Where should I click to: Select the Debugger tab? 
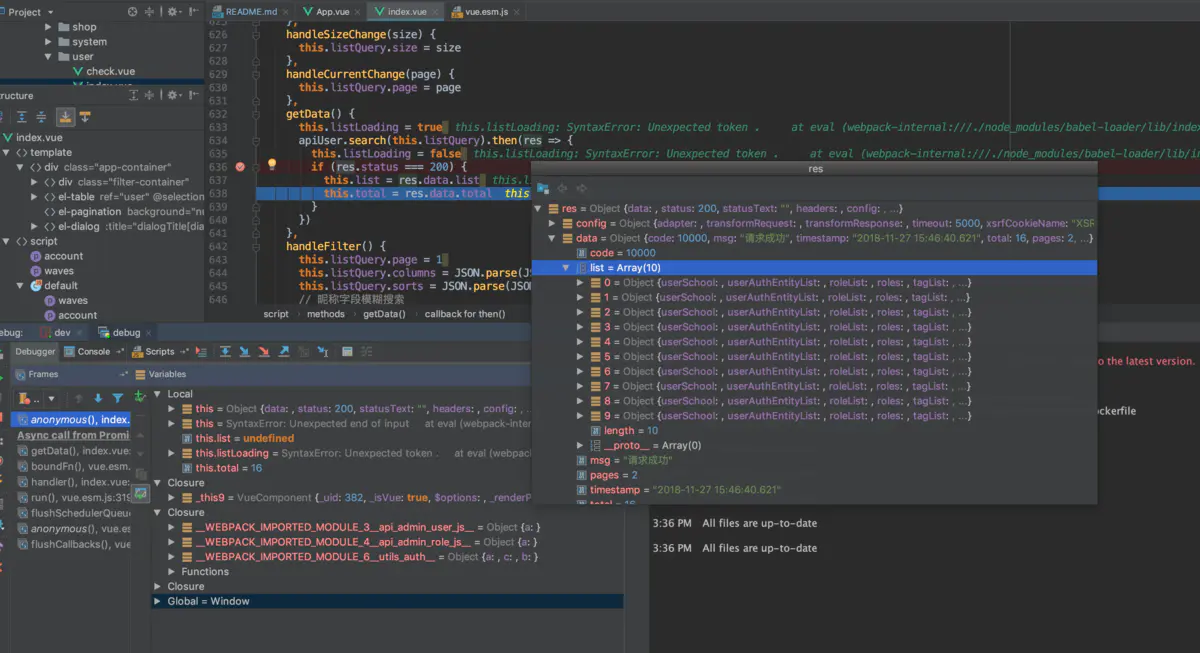point(36,351)
